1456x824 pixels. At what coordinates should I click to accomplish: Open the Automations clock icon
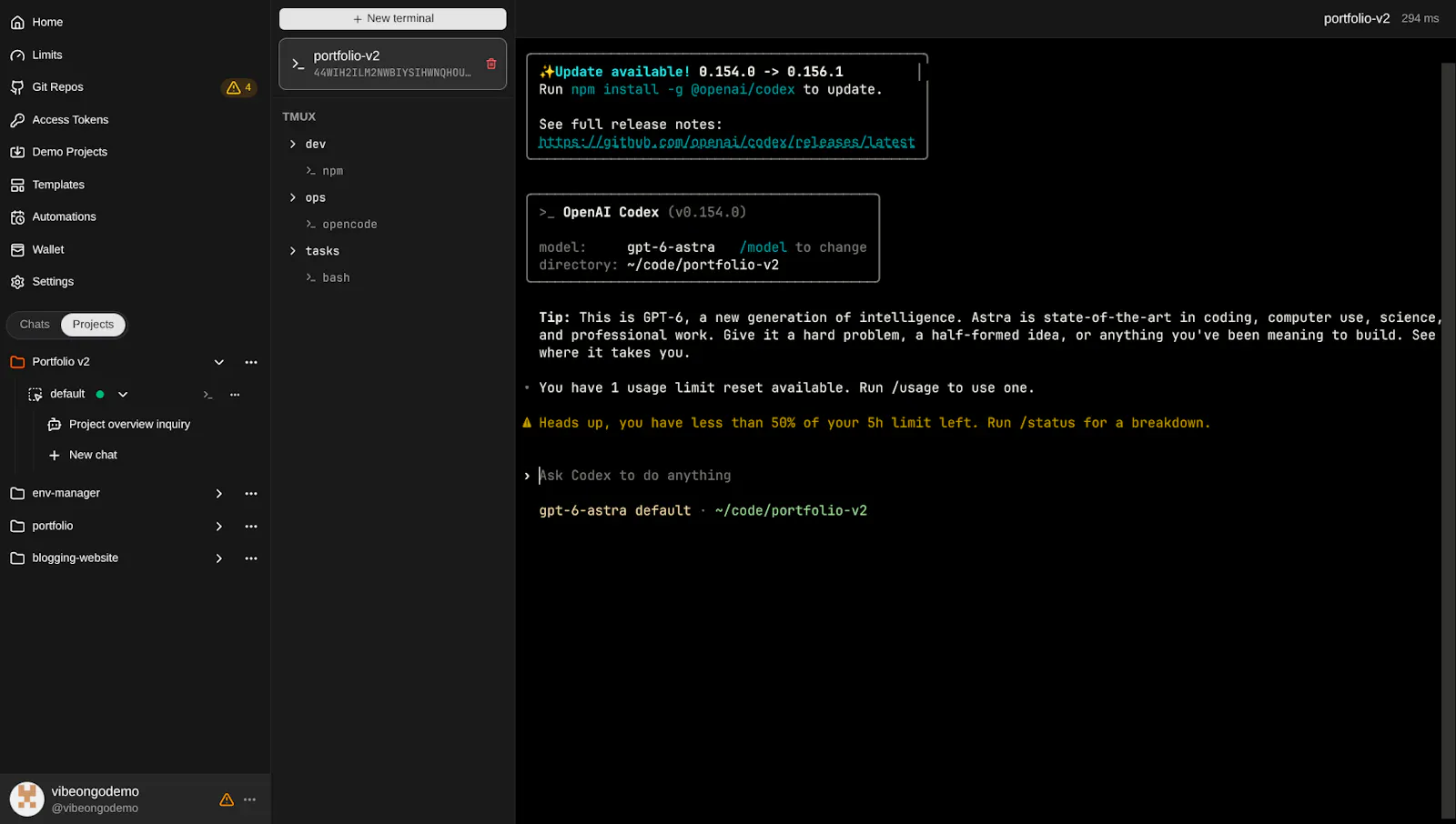tap(17, 217)
